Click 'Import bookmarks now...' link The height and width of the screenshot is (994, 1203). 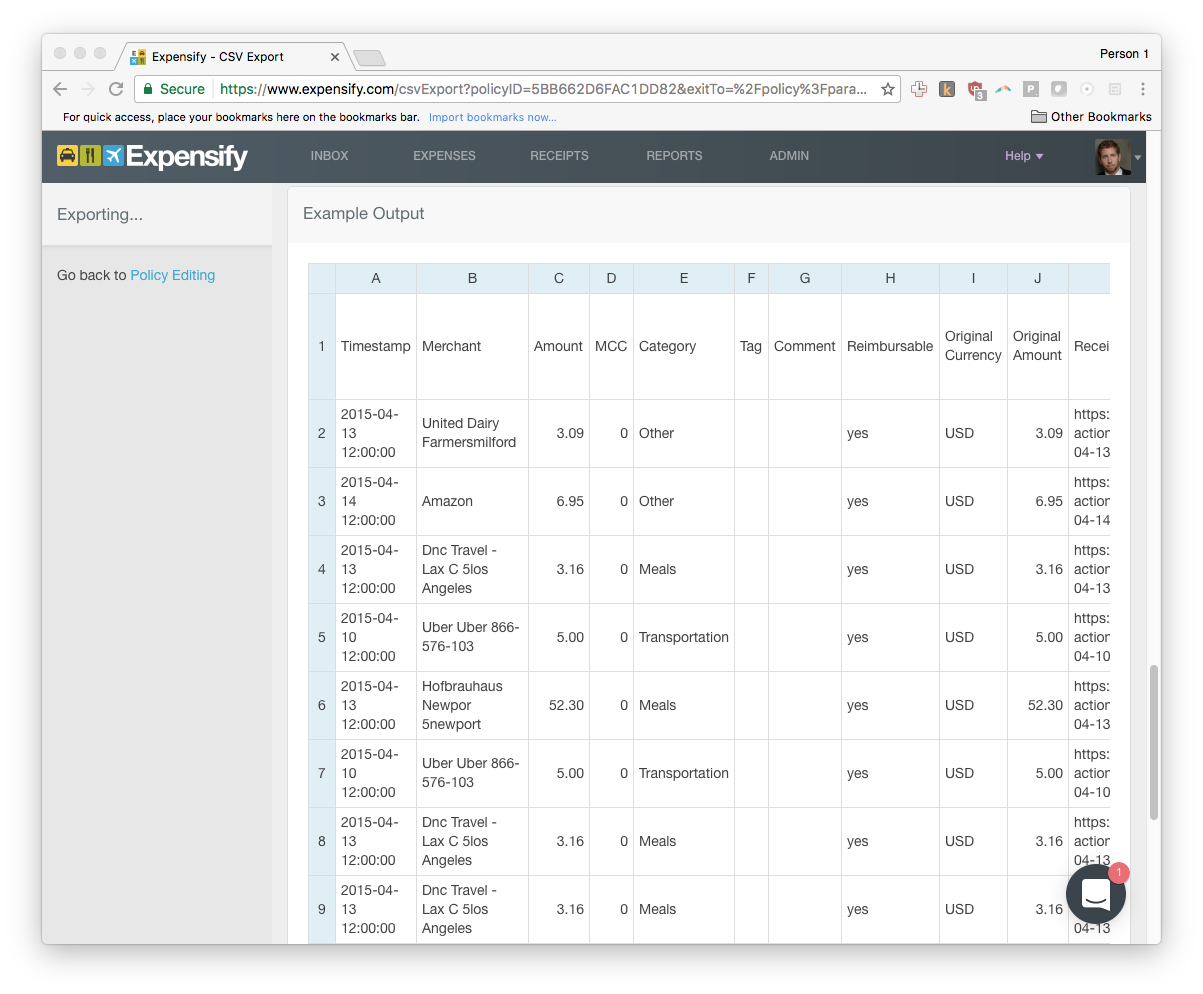(x=492, y=117)
